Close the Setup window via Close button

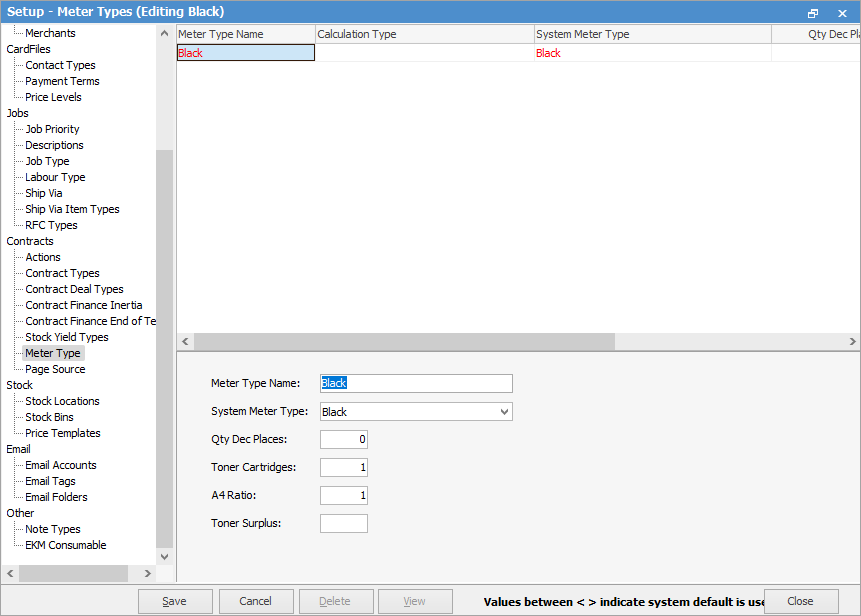coord(799,601)
